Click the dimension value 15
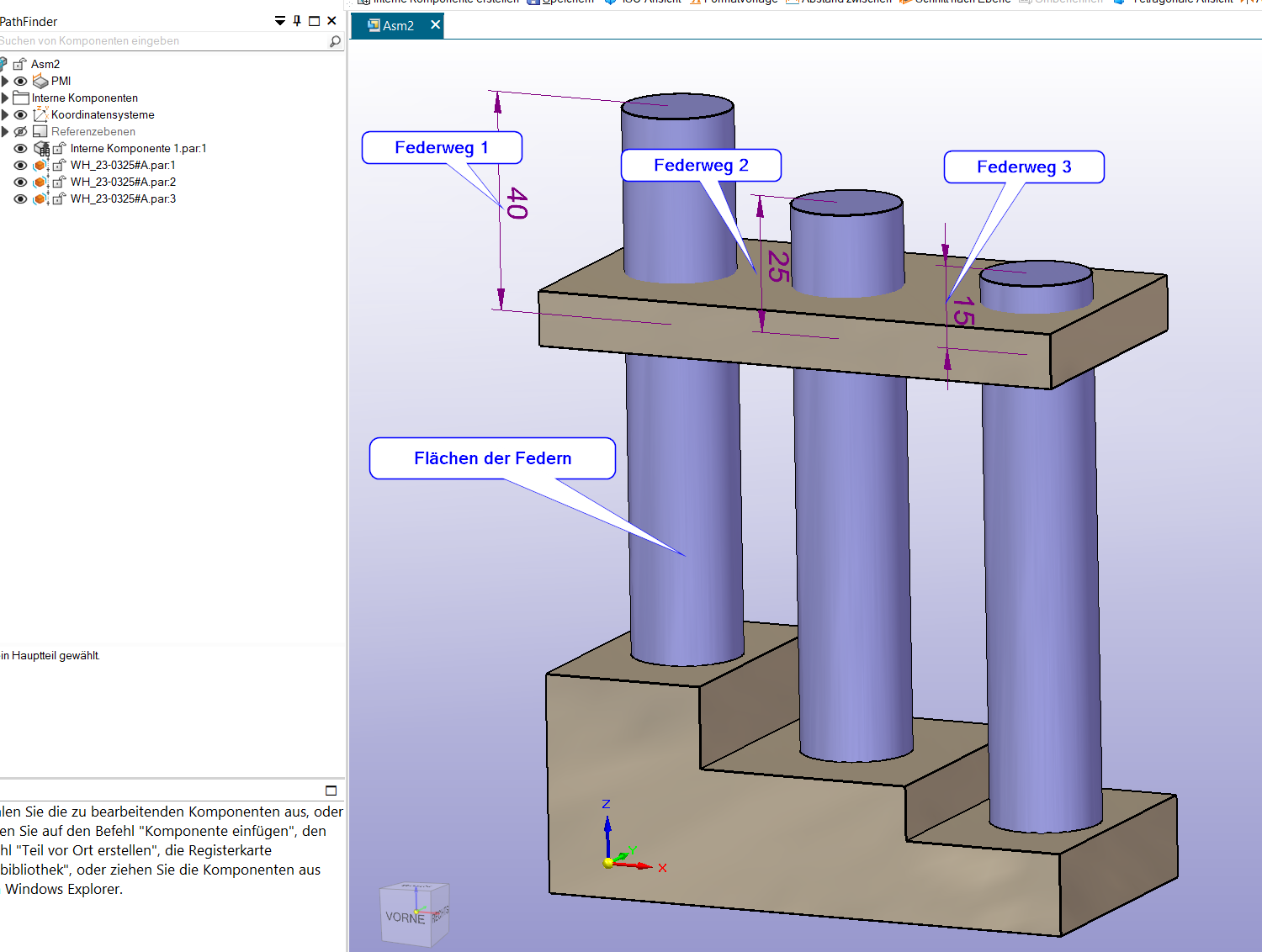Viewport: 1262px width, 952px height. click(963, 311)
